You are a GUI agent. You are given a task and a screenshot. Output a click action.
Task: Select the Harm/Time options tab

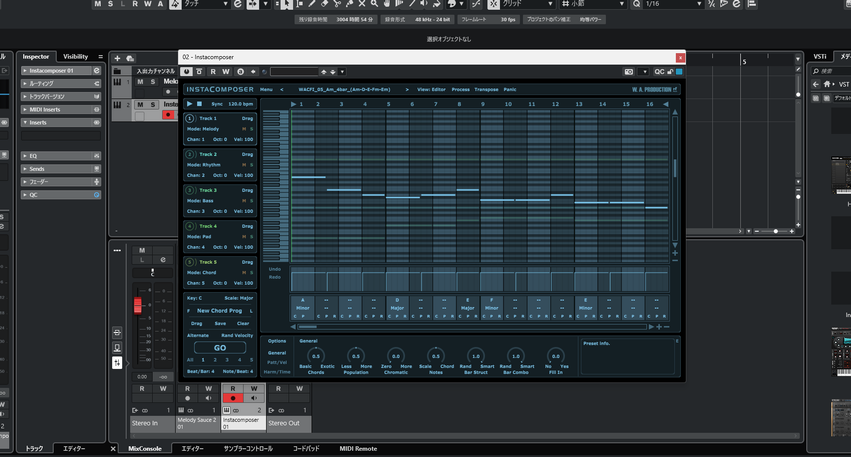pos(277,372)
